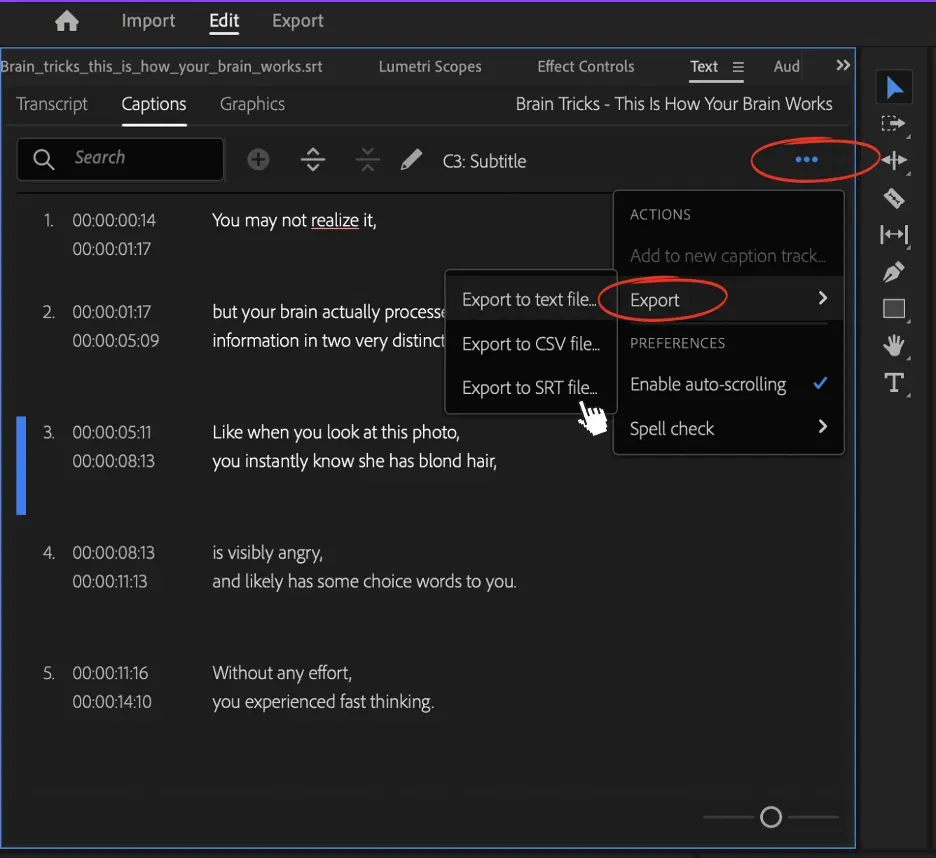Open the Import workspace tab
Screen dimensions: 936x858
click(148, 21)
